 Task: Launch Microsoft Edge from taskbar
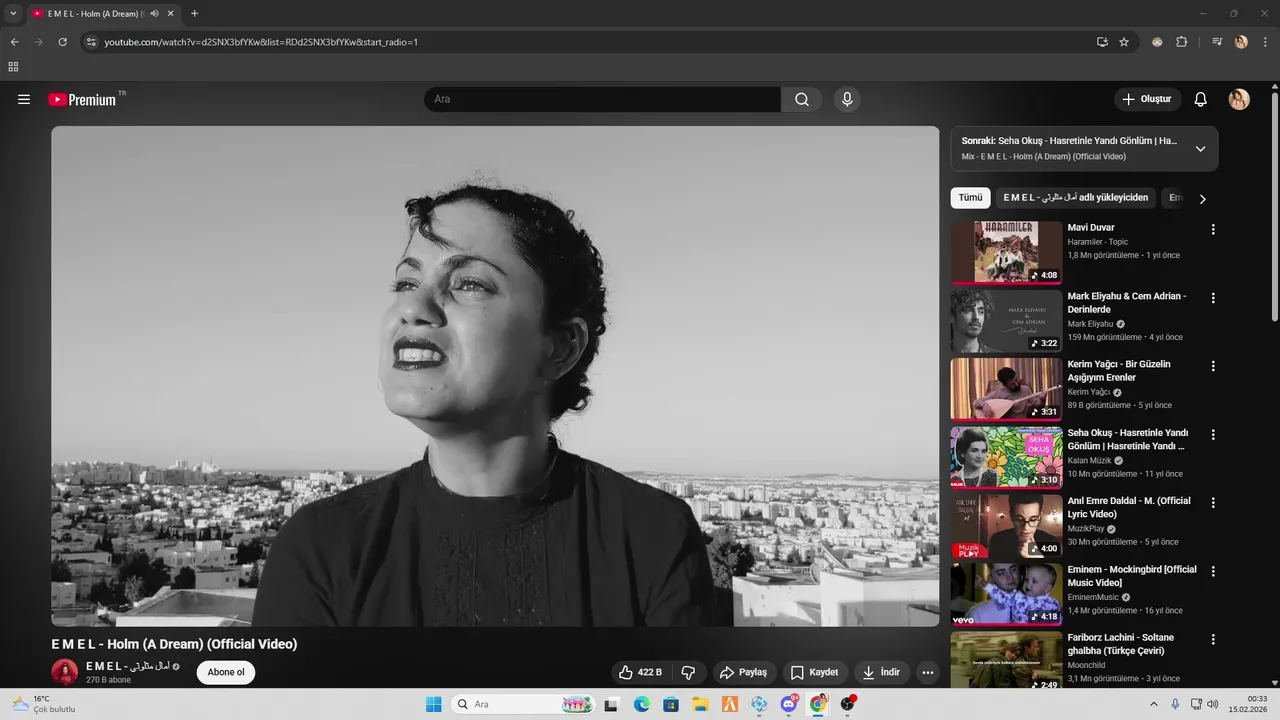641,704
